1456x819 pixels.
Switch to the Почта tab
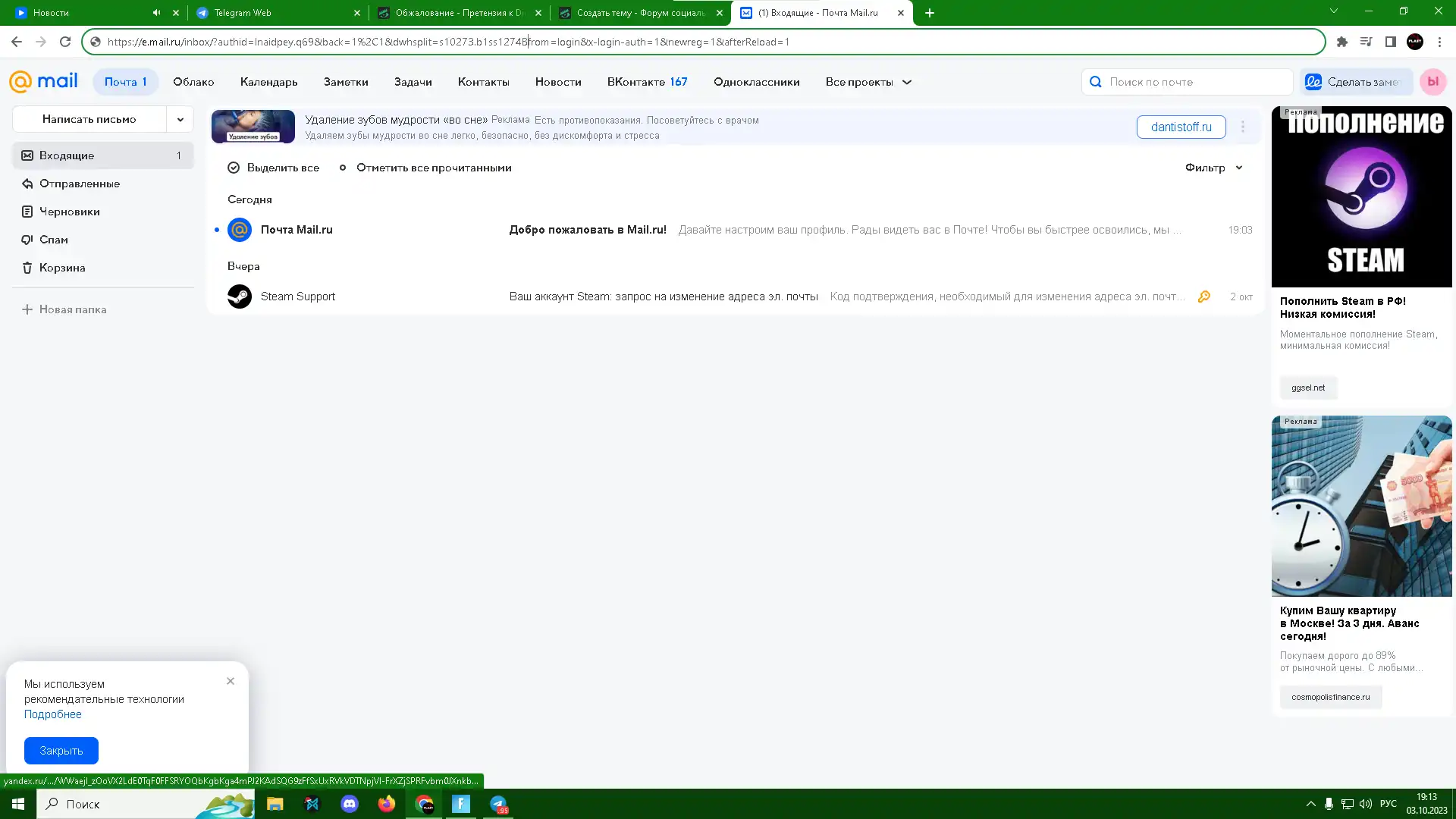[x=125, y=82]
